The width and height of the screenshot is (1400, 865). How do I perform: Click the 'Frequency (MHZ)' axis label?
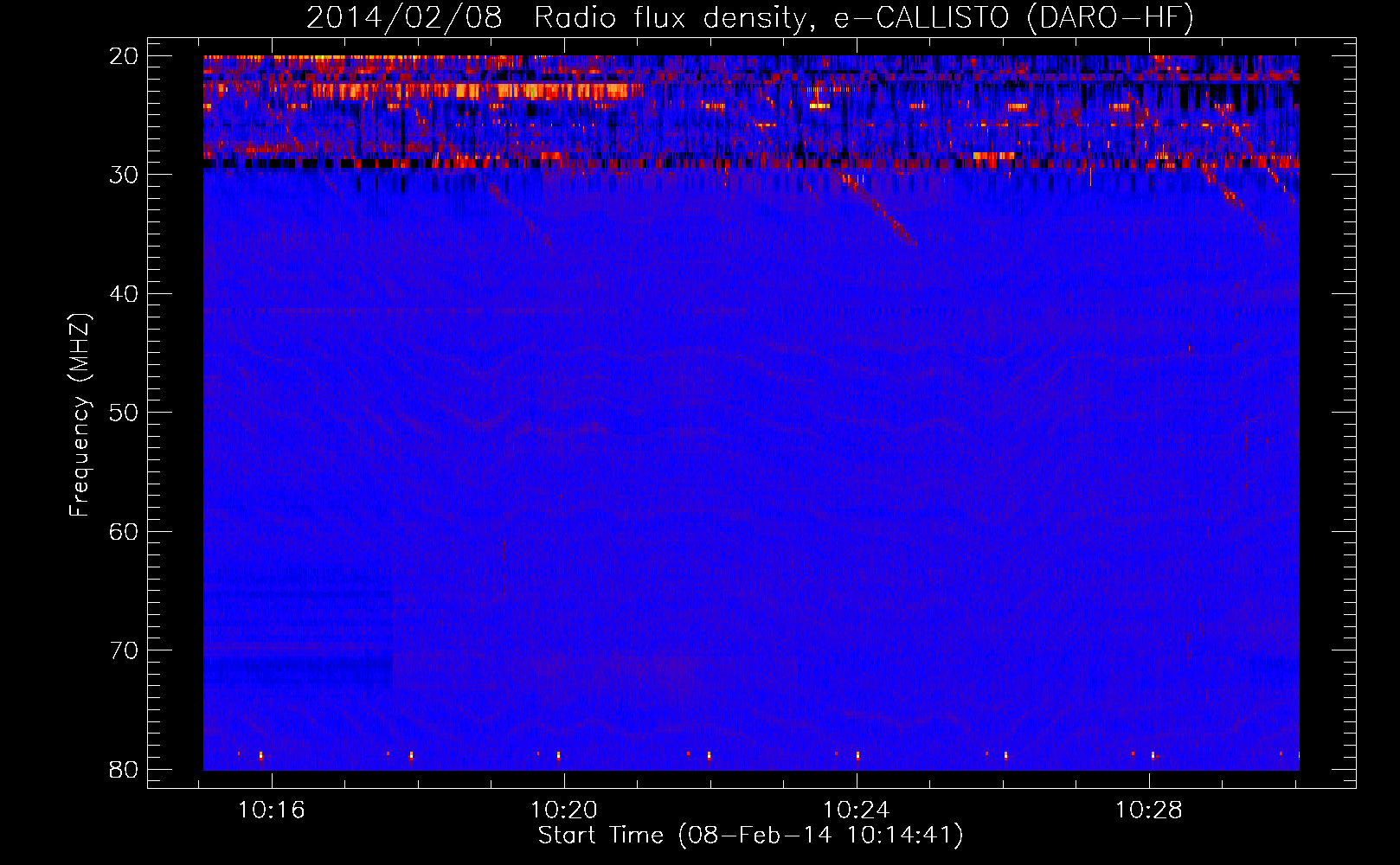(x=80, y=415)
